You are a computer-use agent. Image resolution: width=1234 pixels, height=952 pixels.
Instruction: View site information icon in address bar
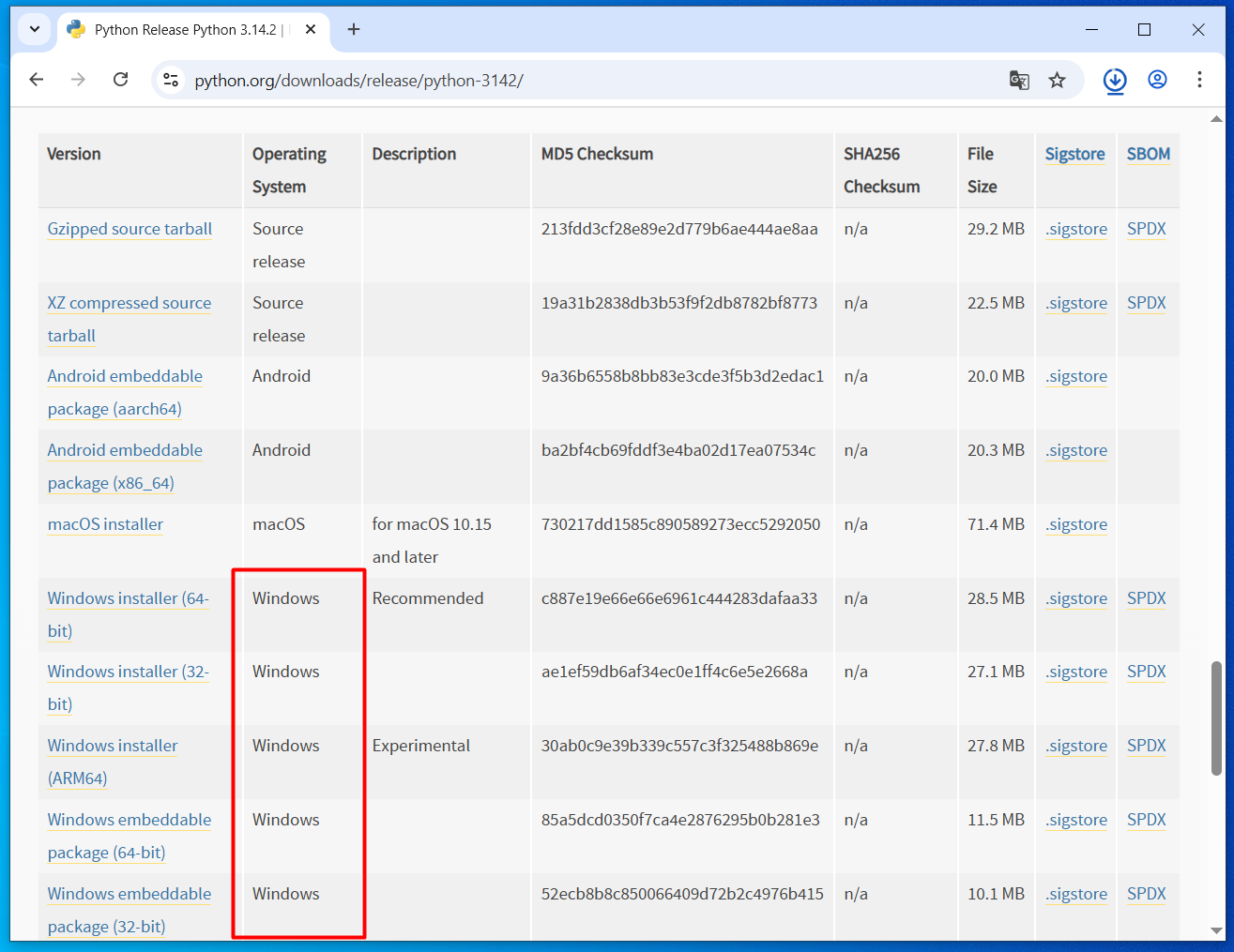(171, 81)
